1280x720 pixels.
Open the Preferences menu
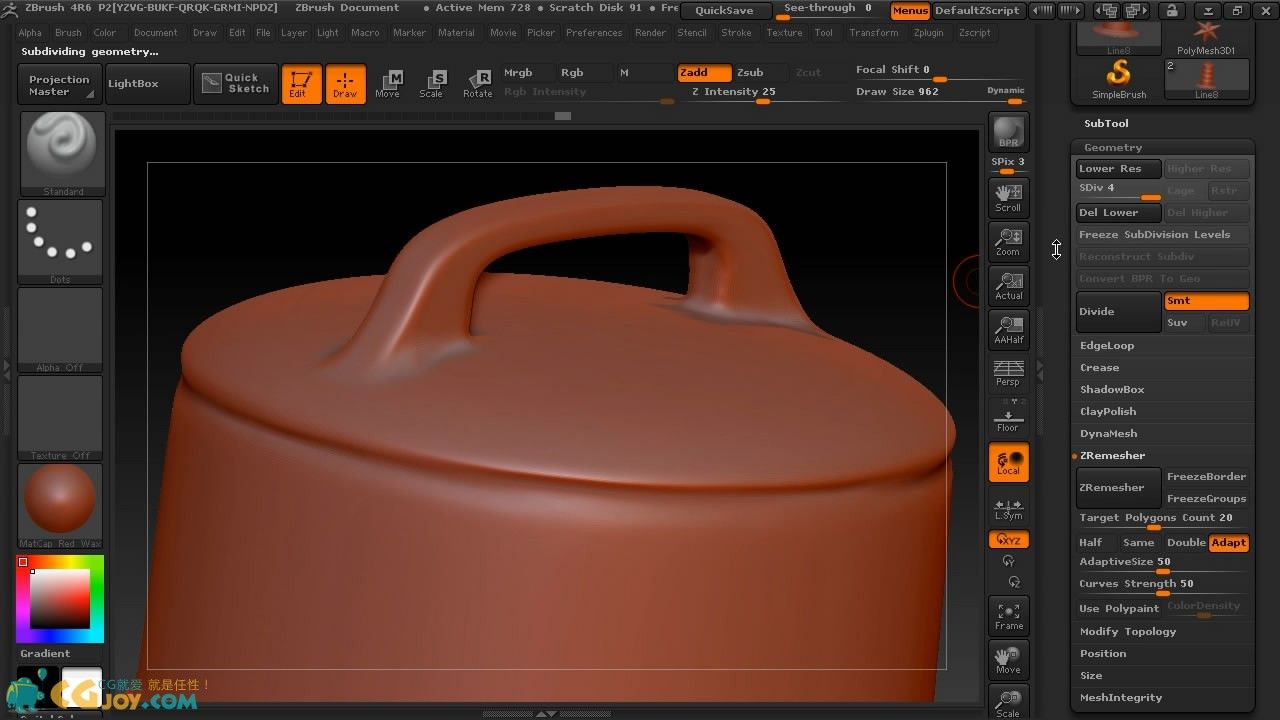[x=594, y=33]
